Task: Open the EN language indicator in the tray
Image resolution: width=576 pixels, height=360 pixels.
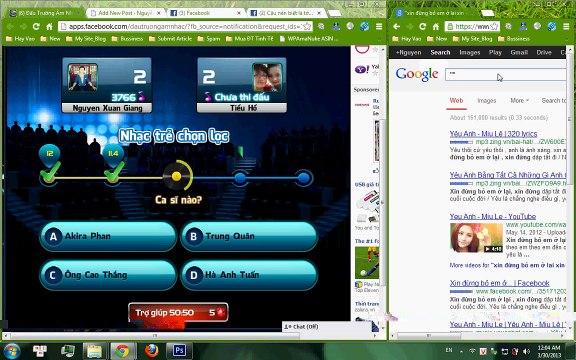Action: click(449, 350)
